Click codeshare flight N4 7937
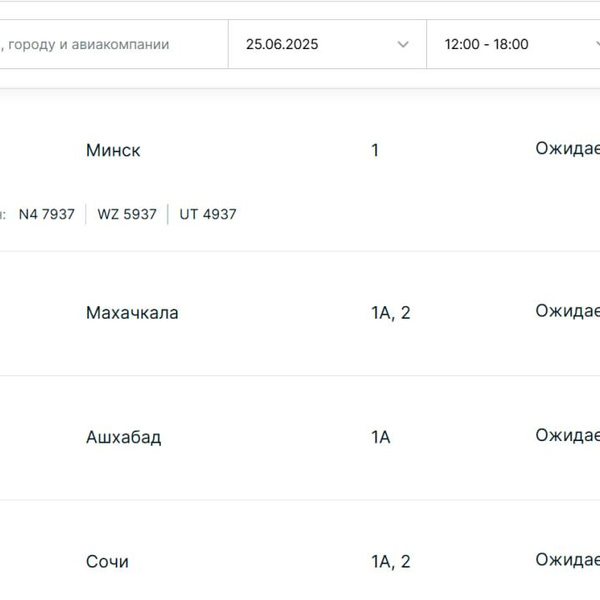This screenshot has height=600, width=600. tap(47, 214)
